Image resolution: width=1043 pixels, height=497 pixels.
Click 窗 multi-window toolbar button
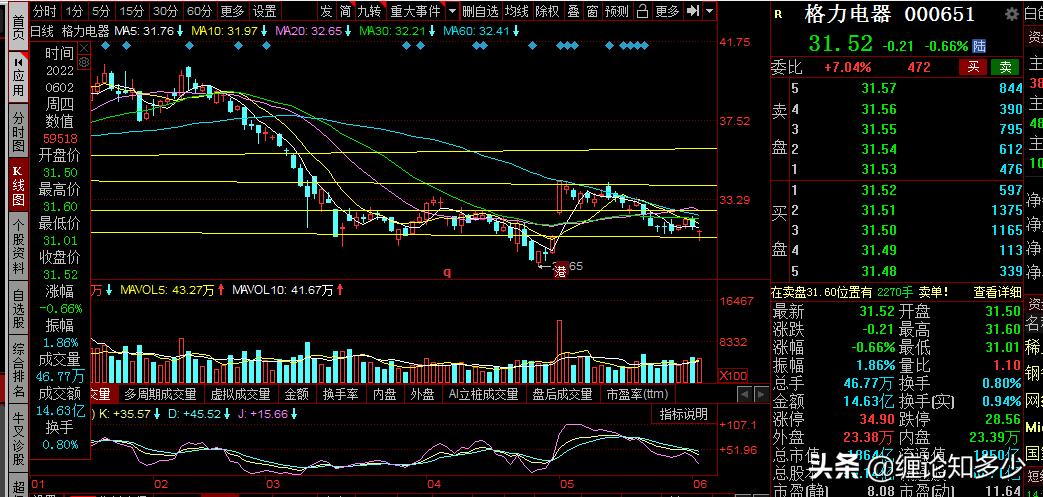coord(593,11)
